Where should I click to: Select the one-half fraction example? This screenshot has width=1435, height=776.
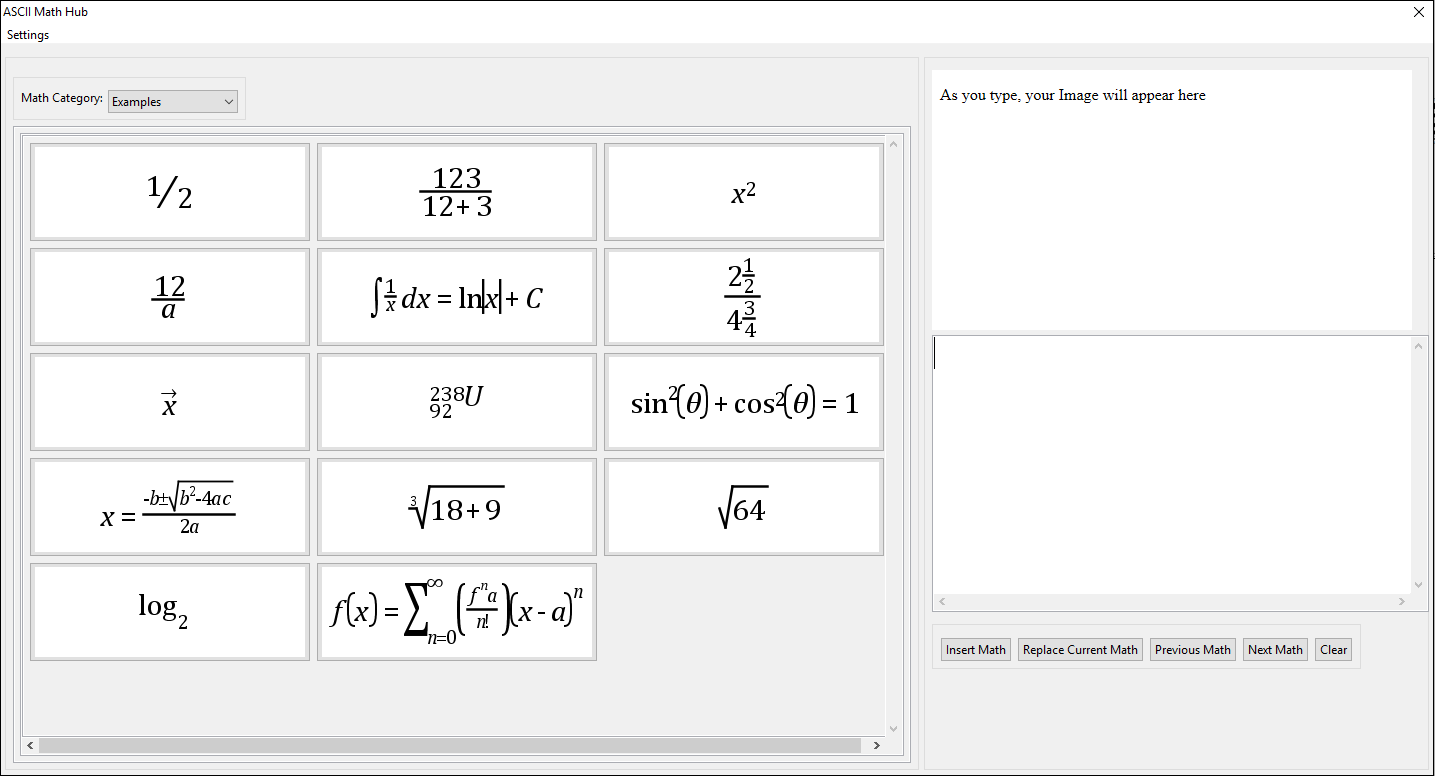170,192
